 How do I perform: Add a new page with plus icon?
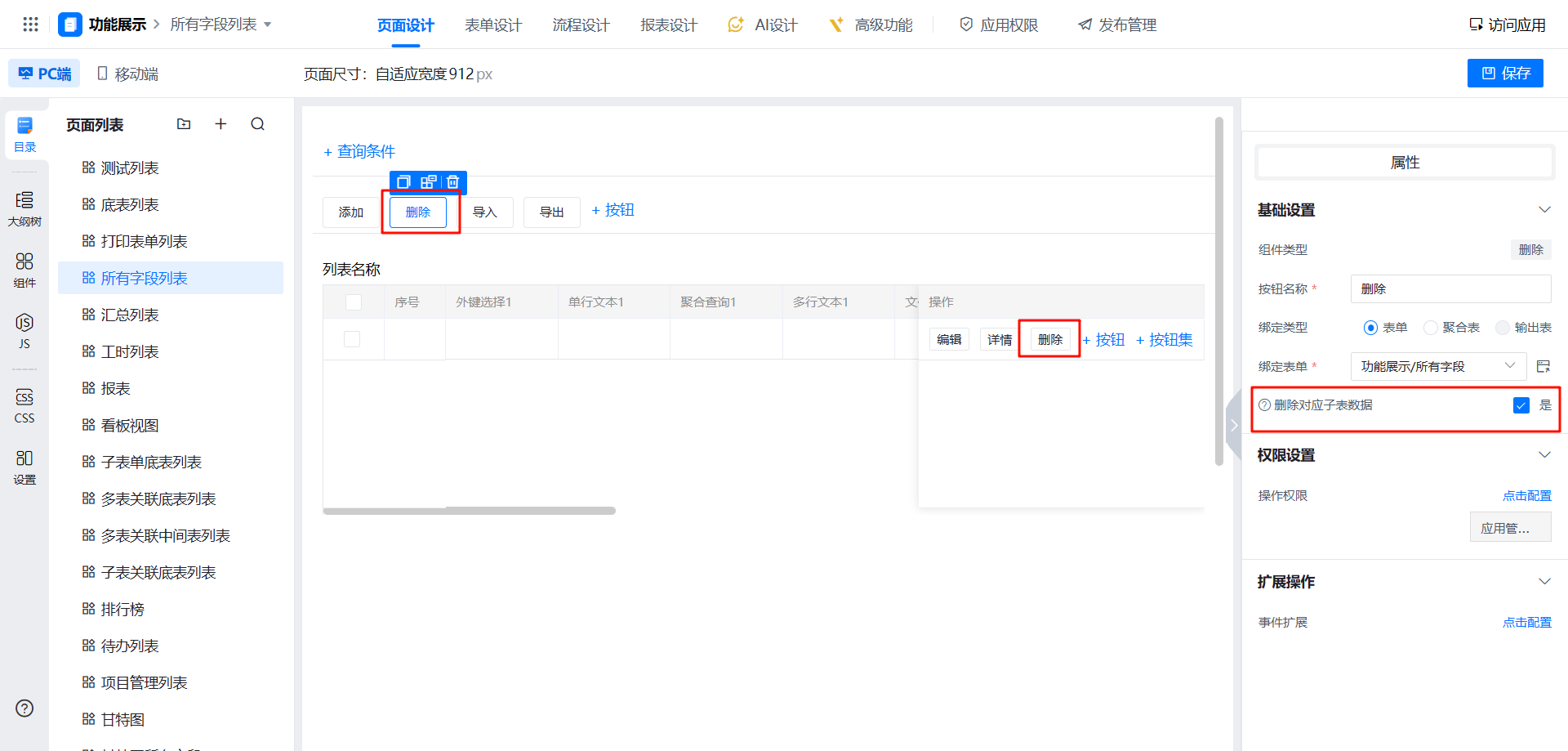point(220,124)
